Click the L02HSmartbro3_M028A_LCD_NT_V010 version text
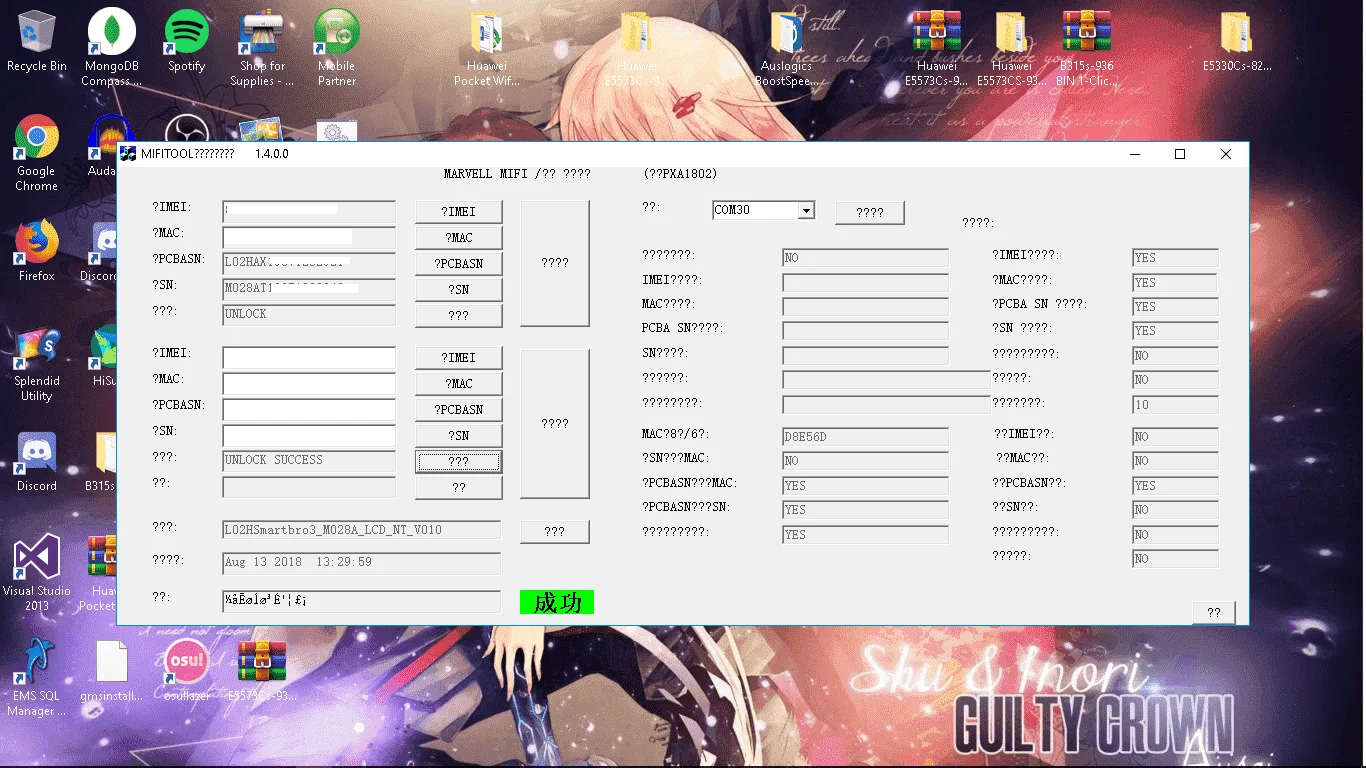 (333, 530)
